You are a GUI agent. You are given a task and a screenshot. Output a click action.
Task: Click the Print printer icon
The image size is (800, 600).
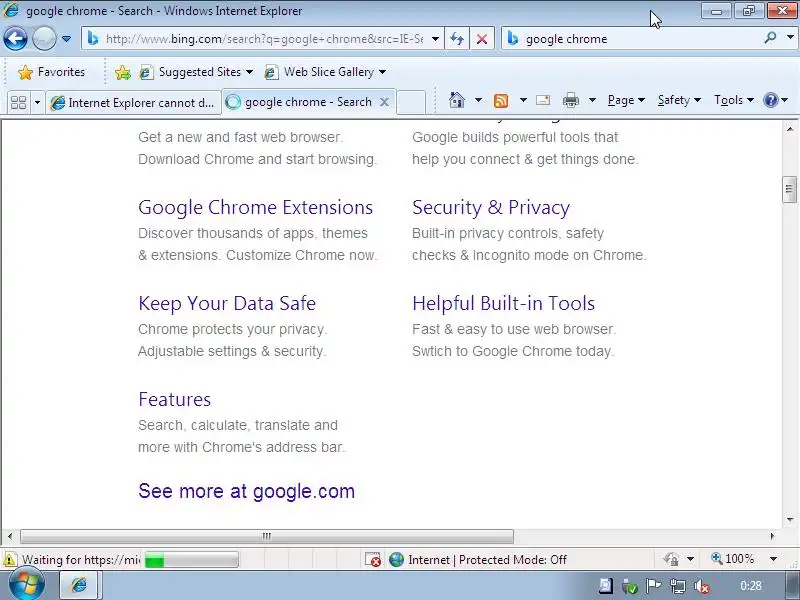pyautogui.click(x=570, y=101)
